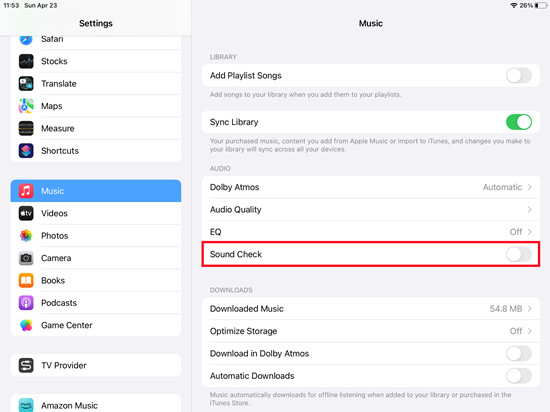Tap the Automatic value for Dolby Atmos
The width and height of the screenshot is (550, 412).
point(502,187)
